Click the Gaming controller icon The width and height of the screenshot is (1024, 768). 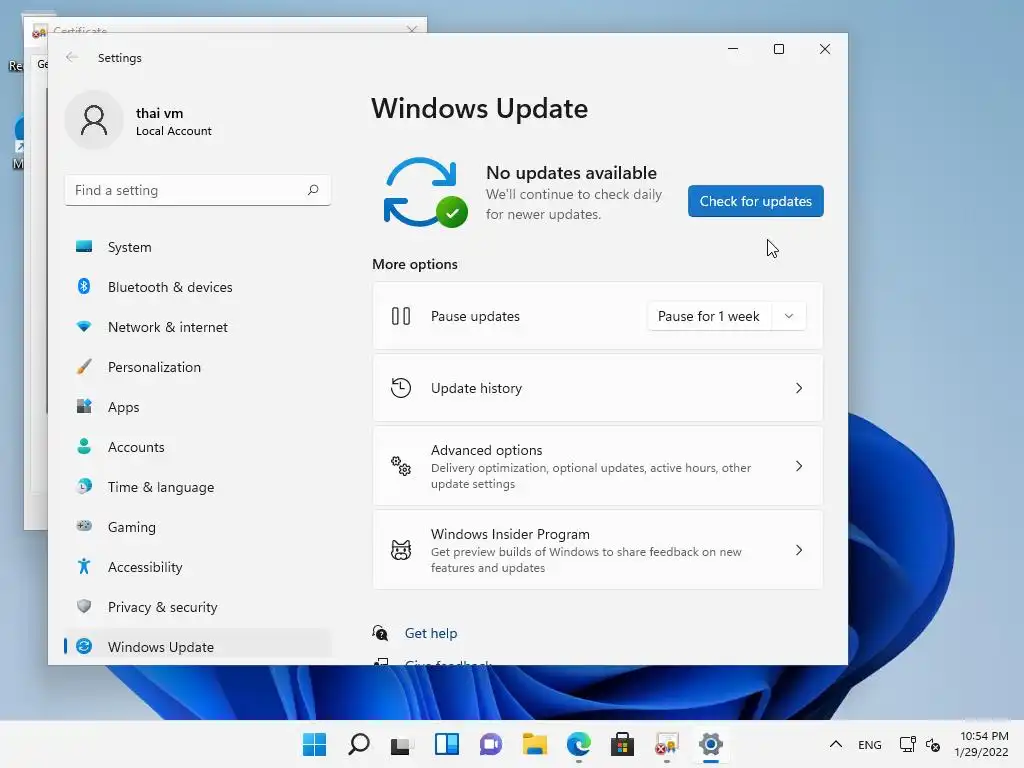[84, 526]
